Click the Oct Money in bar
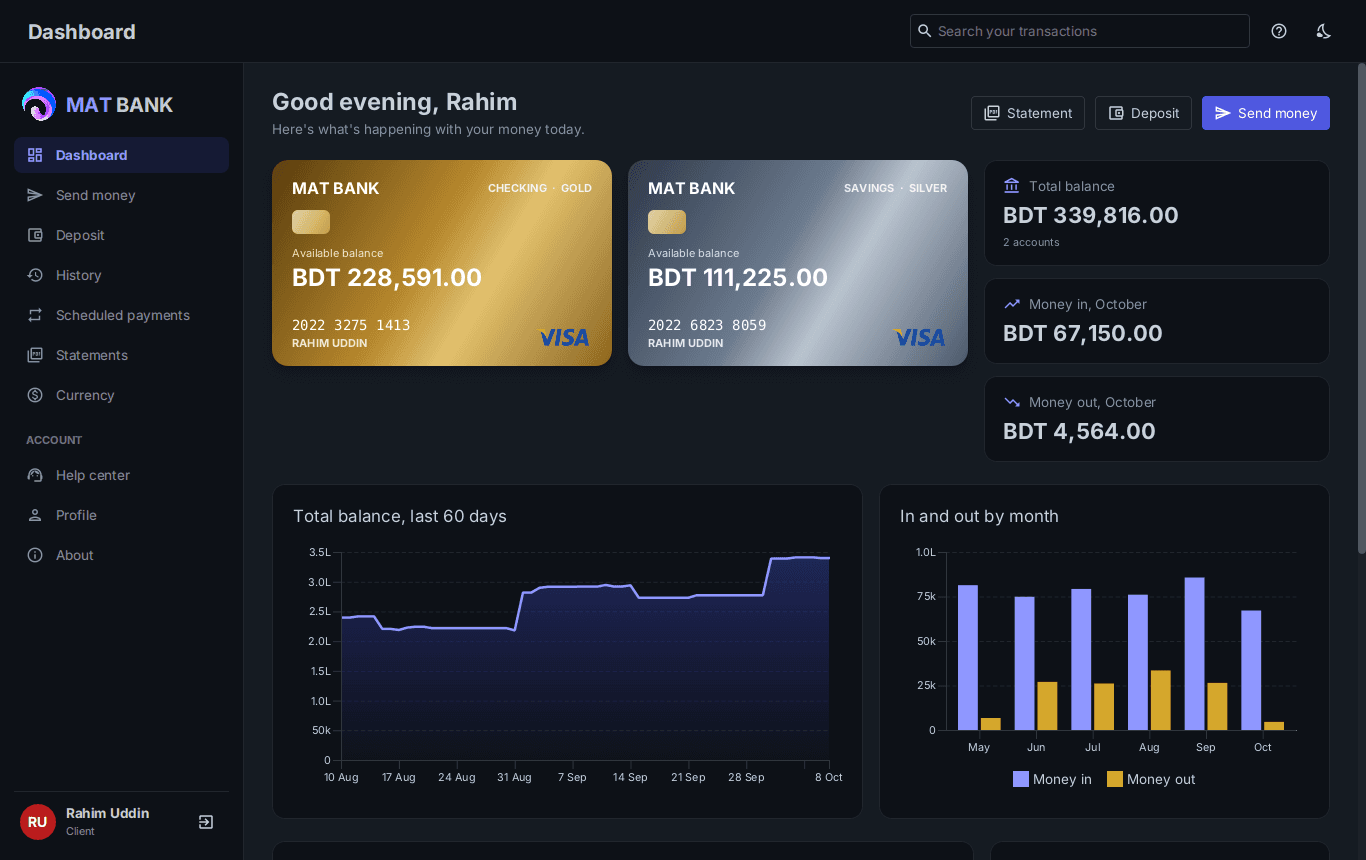 [x=1251, y=670]
